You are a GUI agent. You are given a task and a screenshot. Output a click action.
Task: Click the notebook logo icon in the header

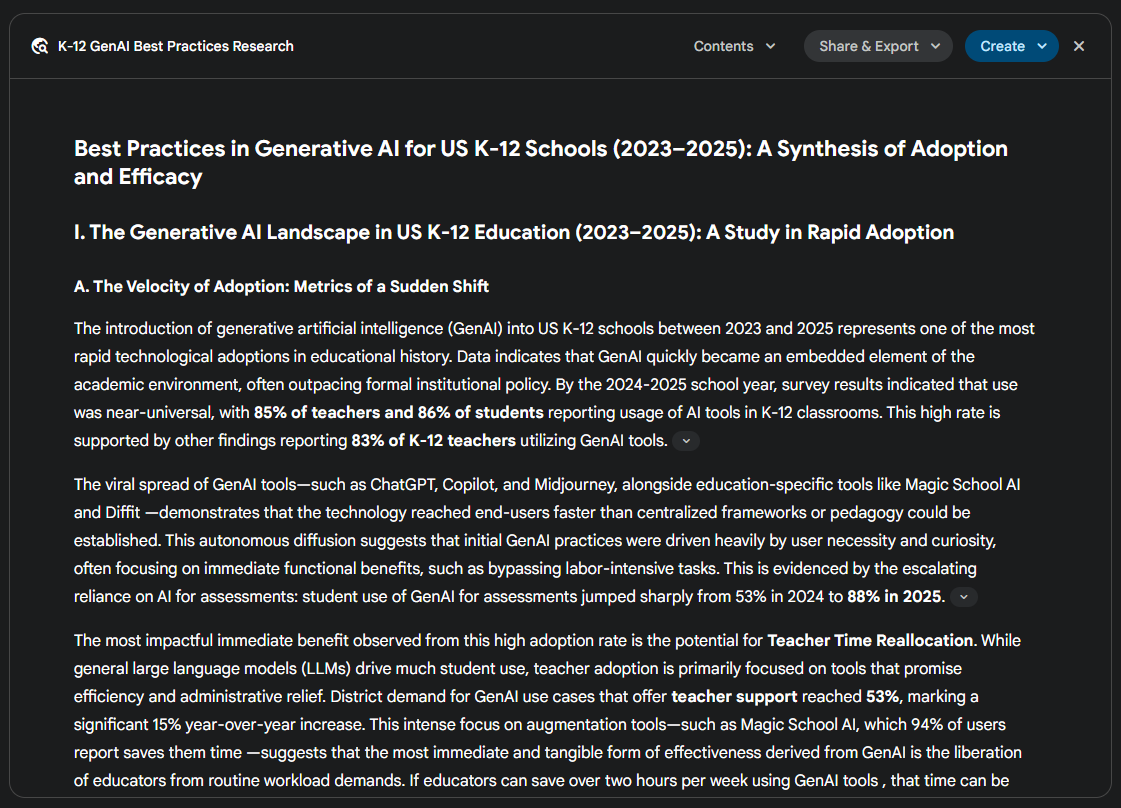pos(38,46)
